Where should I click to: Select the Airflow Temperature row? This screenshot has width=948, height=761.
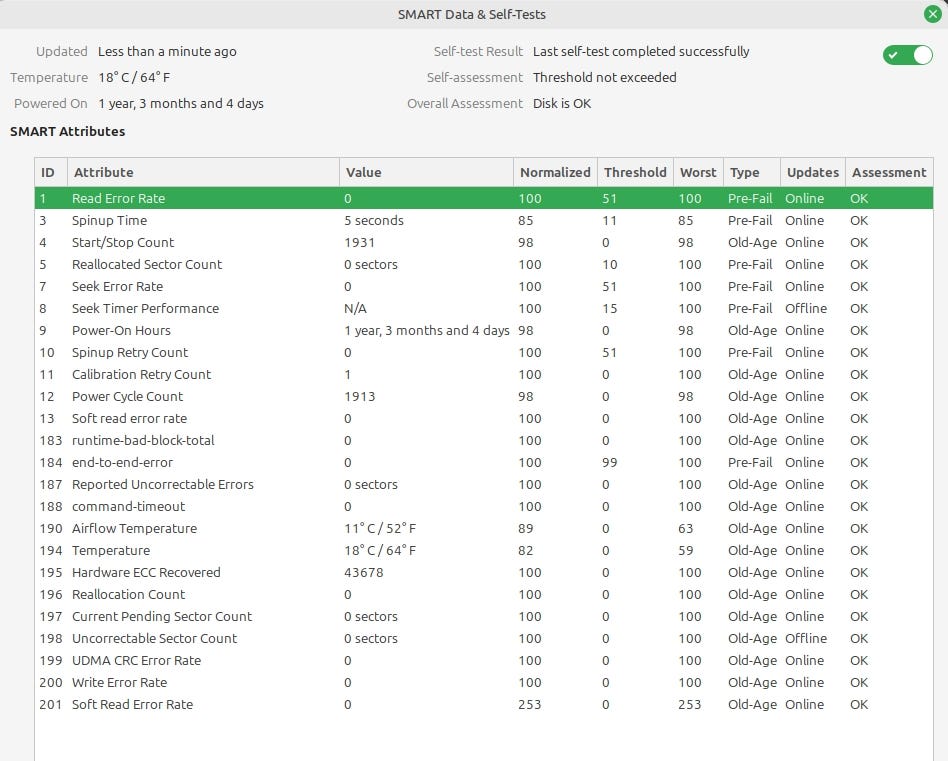pyautogui.click(x=484, y=528)
